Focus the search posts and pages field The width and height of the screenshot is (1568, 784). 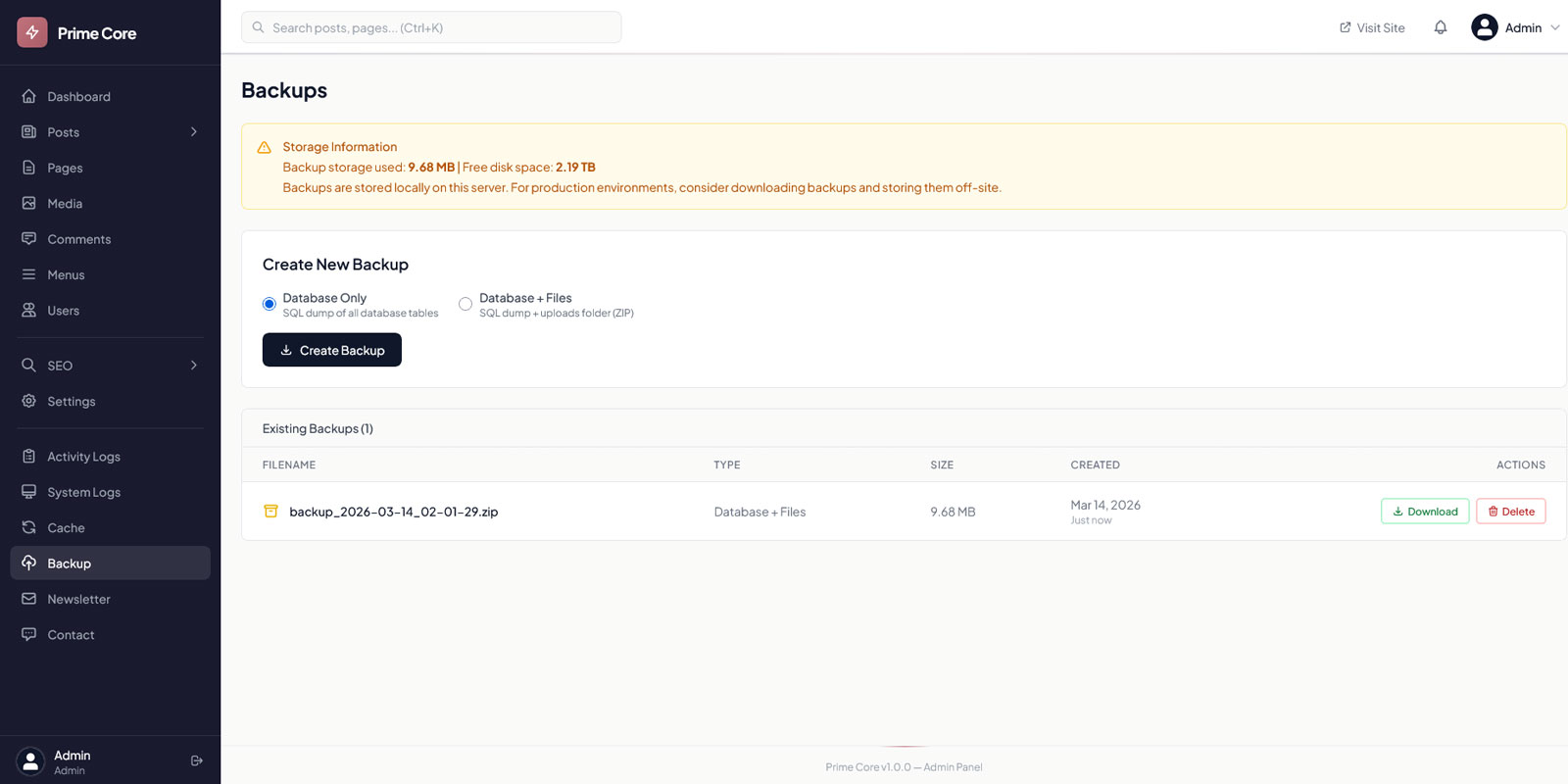click(x=431, y=27)
